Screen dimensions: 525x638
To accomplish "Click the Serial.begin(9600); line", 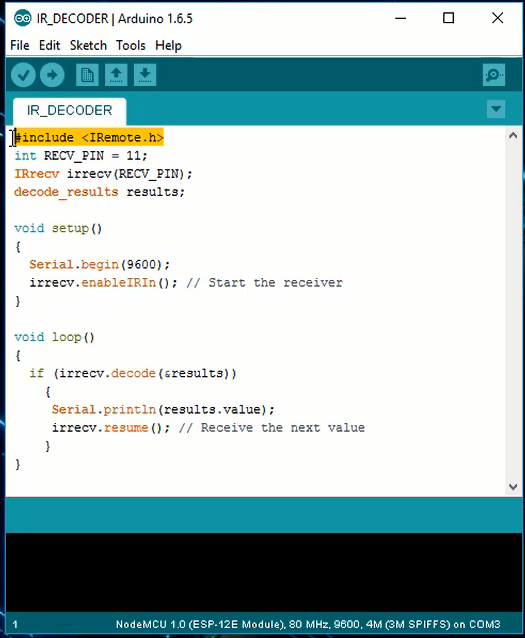I will (x=100, y=265).
